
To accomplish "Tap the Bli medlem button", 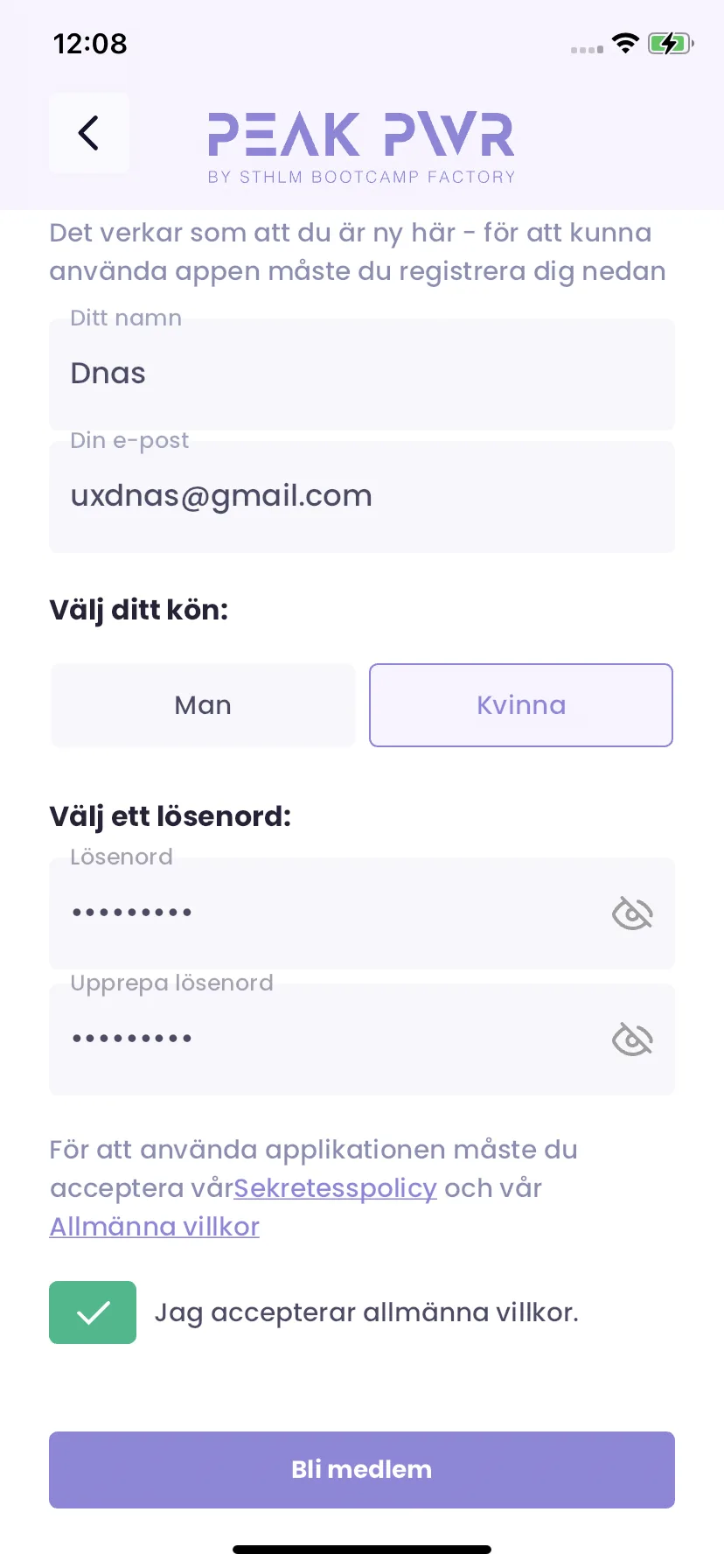I will pyautogui.click(x=362, y=1470).
